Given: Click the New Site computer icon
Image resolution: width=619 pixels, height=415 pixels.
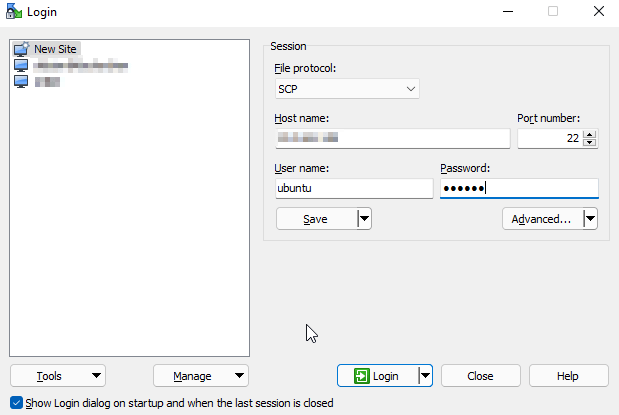Looking at the screenshot, I should [21, 49].
